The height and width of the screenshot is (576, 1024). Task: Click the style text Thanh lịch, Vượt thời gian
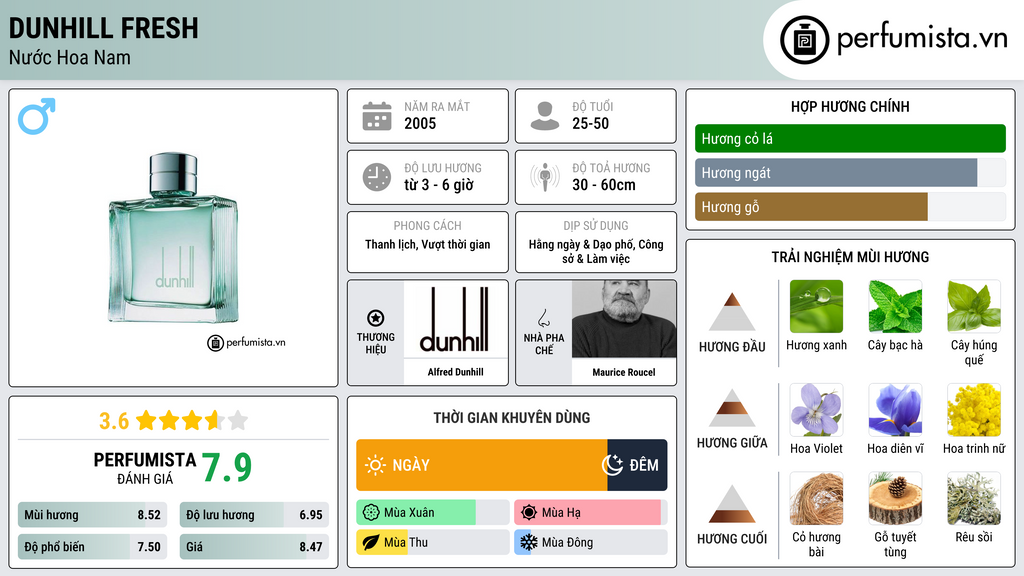[428, 244]
